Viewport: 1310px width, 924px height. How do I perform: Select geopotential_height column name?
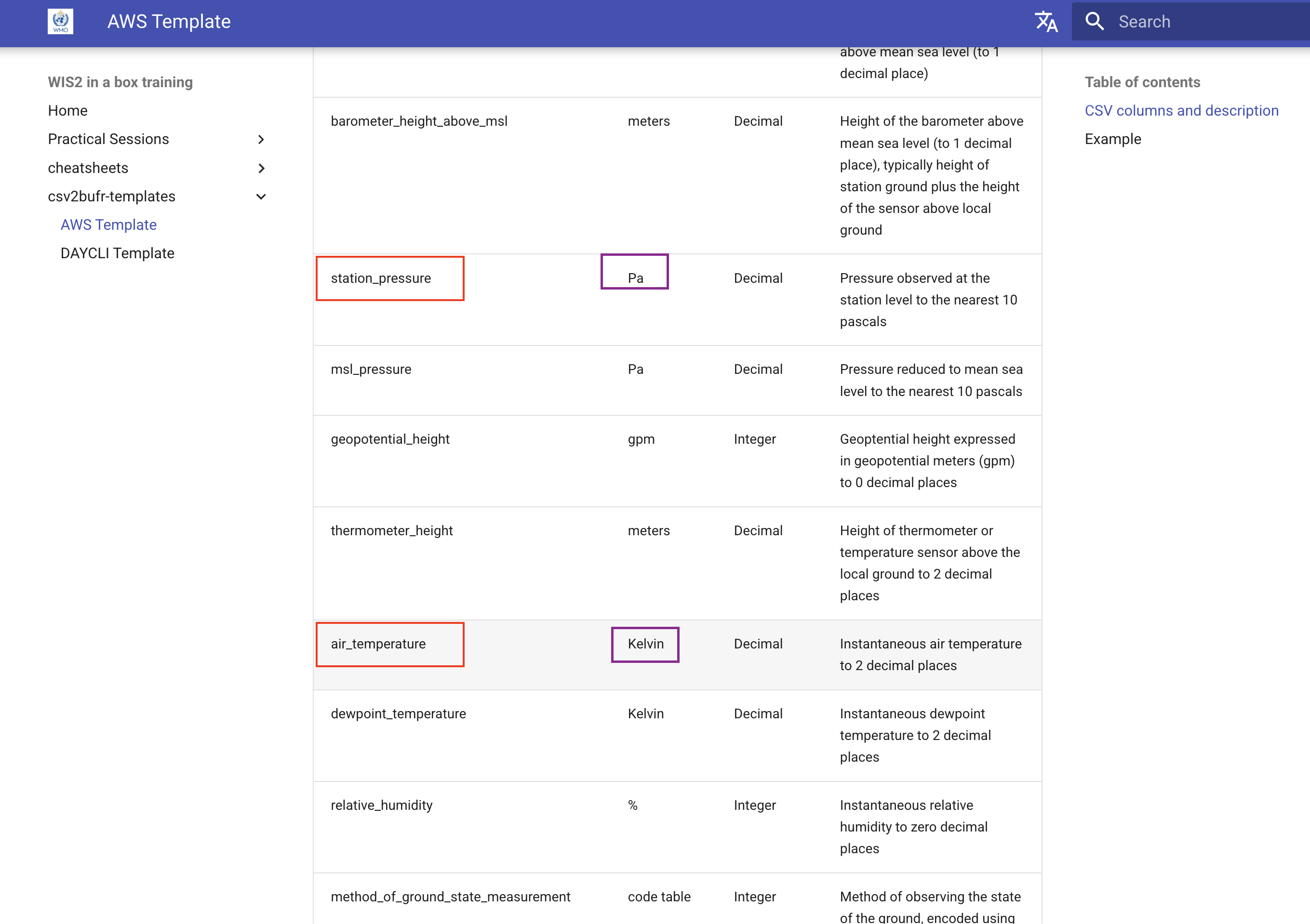tap(390, 439)
